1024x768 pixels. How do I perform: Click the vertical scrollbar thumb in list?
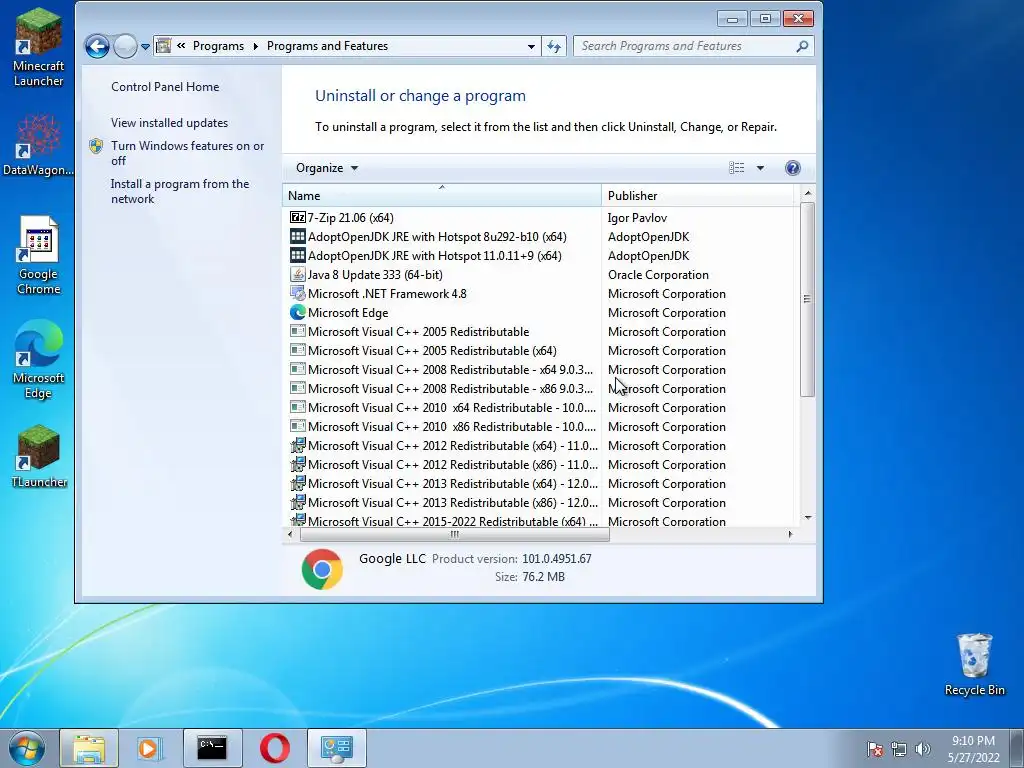click(x=807, y=299)
